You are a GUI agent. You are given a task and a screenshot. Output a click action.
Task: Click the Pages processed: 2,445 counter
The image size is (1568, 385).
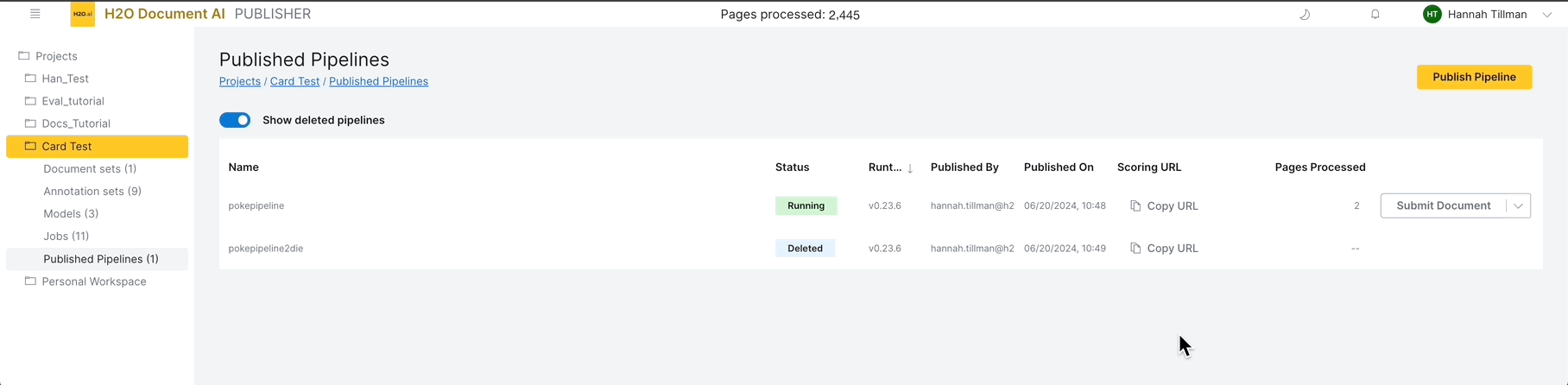[790, 15]
